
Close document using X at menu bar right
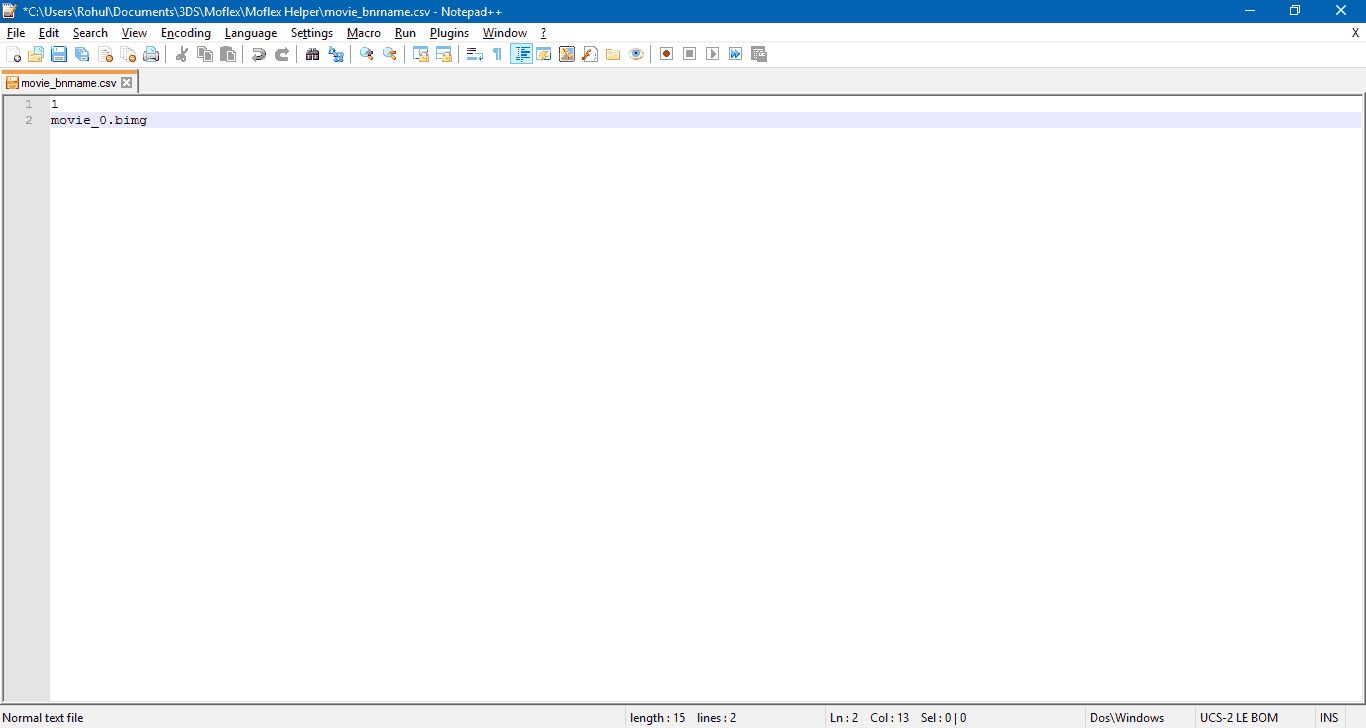1355,33
